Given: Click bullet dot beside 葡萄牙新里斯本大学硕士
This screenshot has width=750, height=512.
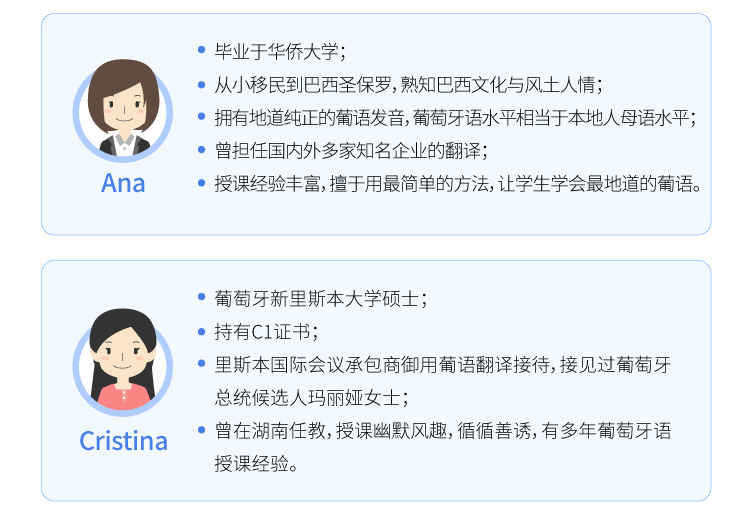Looking at the screenshot, I should (201, 298).
